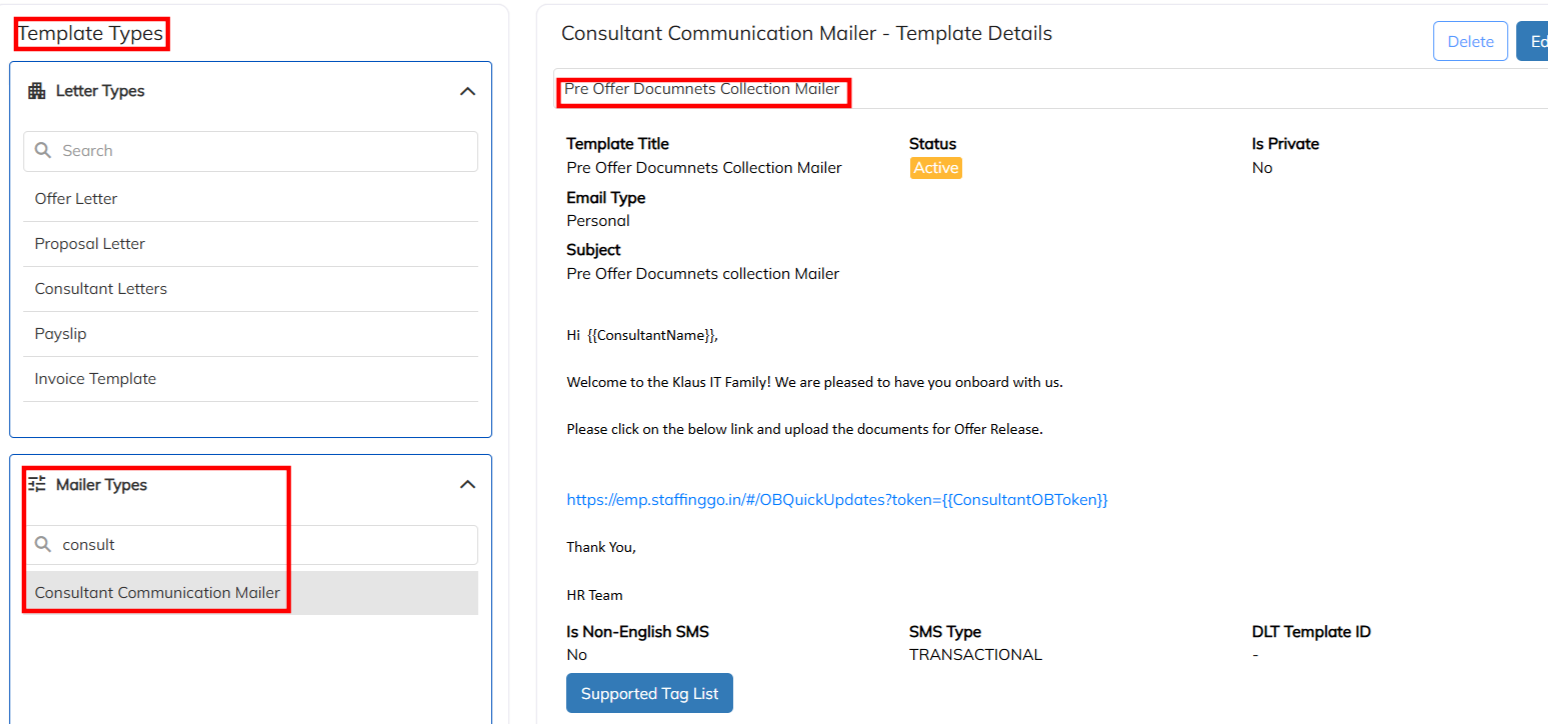Open Proposal Letter template type

(90, 244)
